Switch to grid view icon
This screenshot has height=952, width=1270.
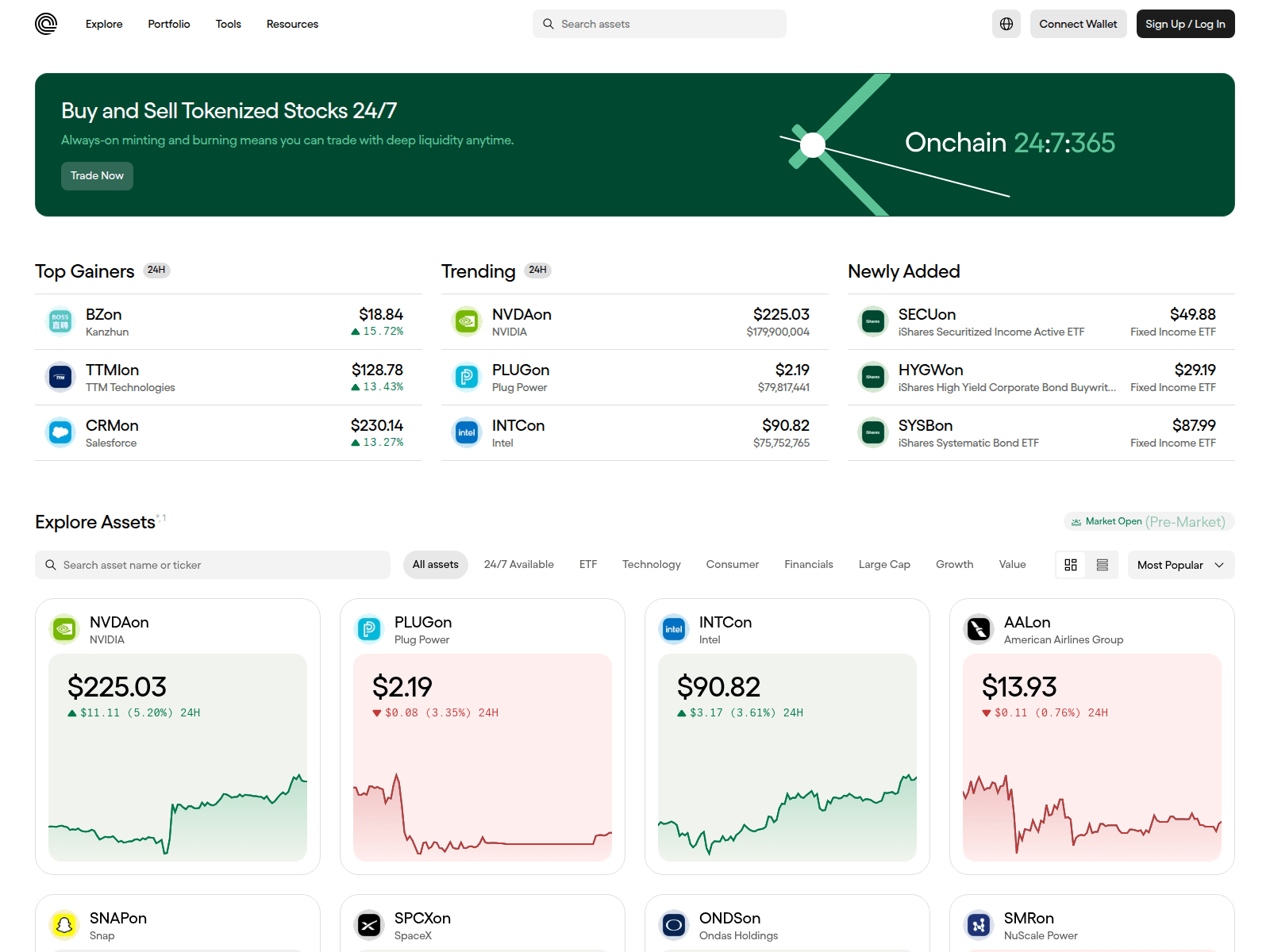pos(1071,565)
